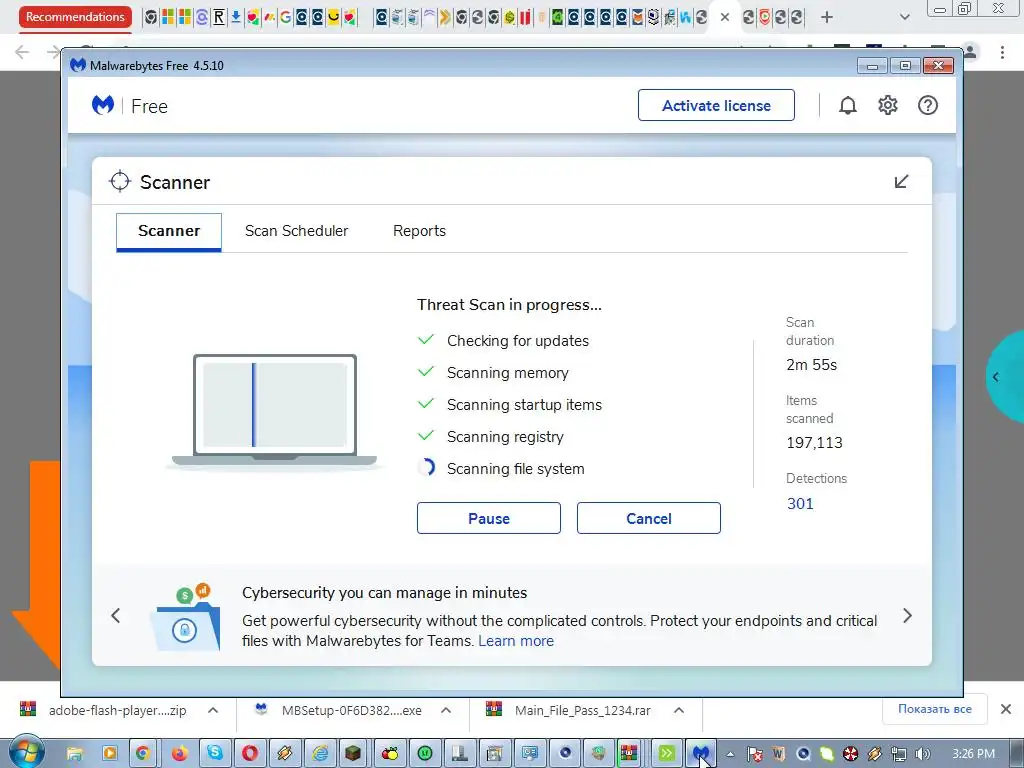
Task: Open the network tray icon
Action: [899, 754]
